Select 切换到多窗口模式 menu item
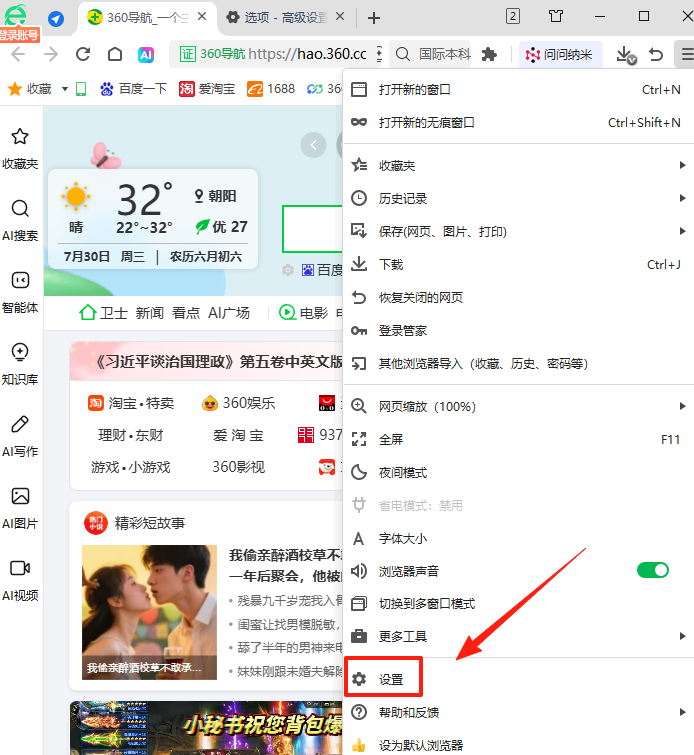 [x=519, y=604]
